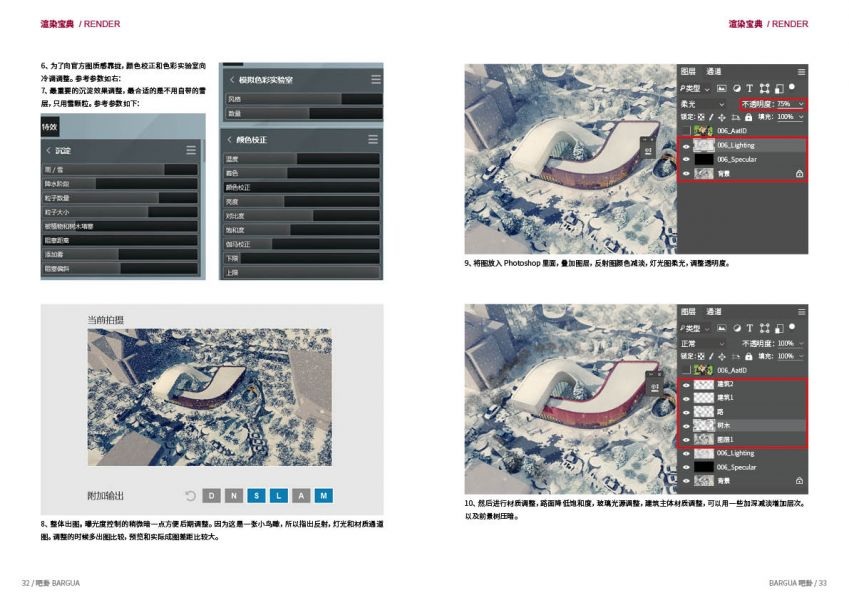Image resolution: width=849 pixels, height=600 pixels.
Task: Open the top Layers panel hamburger menu
Action: (x=801, y=72)
